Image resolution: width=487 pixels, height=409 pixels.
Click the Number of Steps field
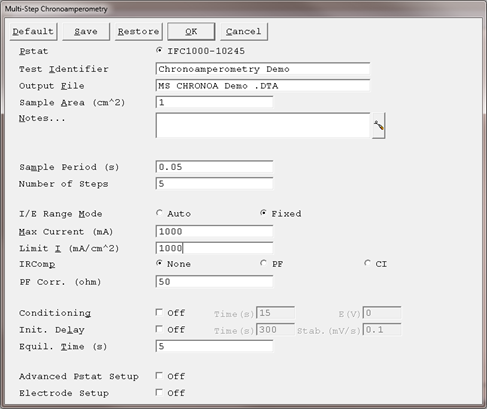214,183
